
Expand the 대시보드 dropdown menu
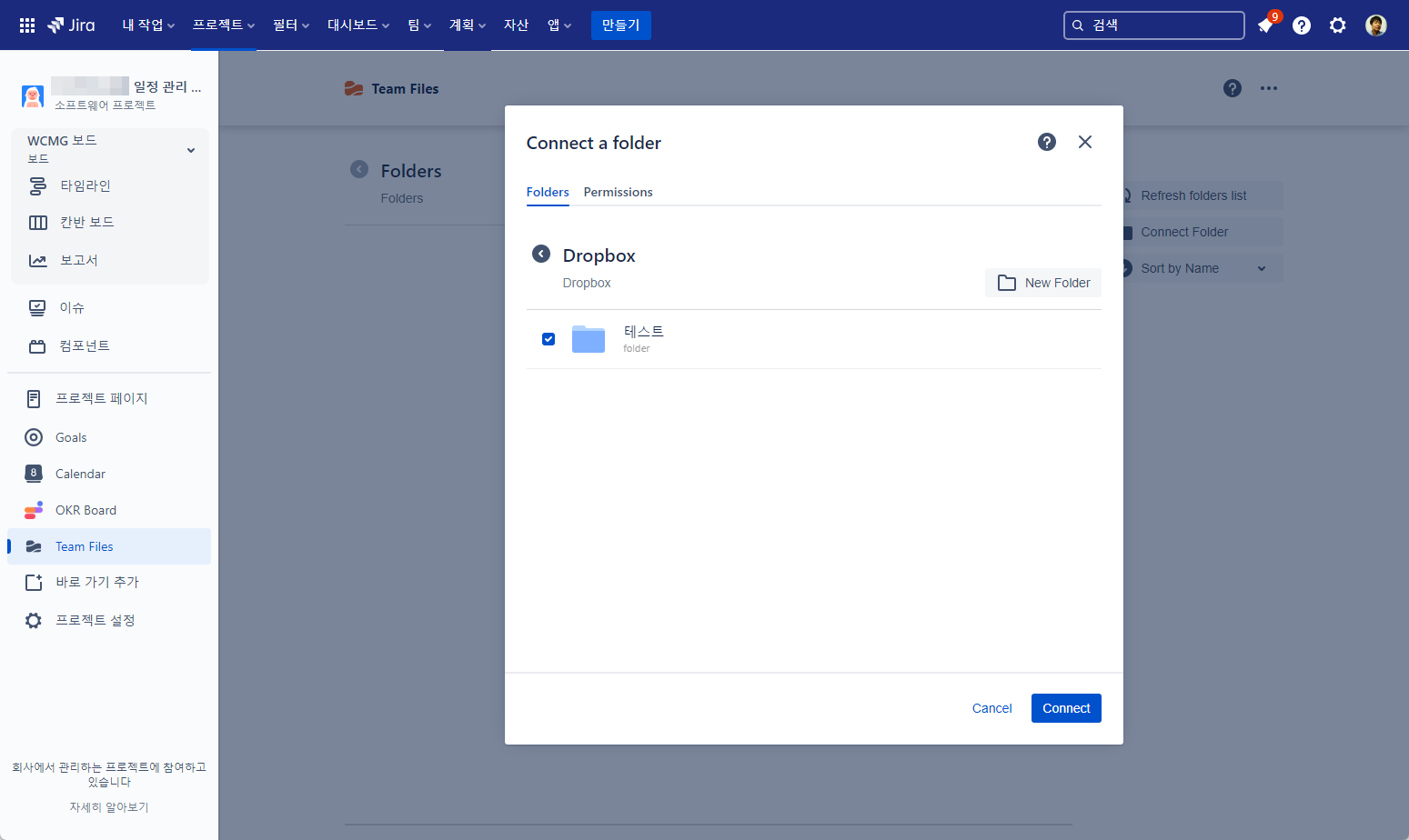tap(358, 25)
